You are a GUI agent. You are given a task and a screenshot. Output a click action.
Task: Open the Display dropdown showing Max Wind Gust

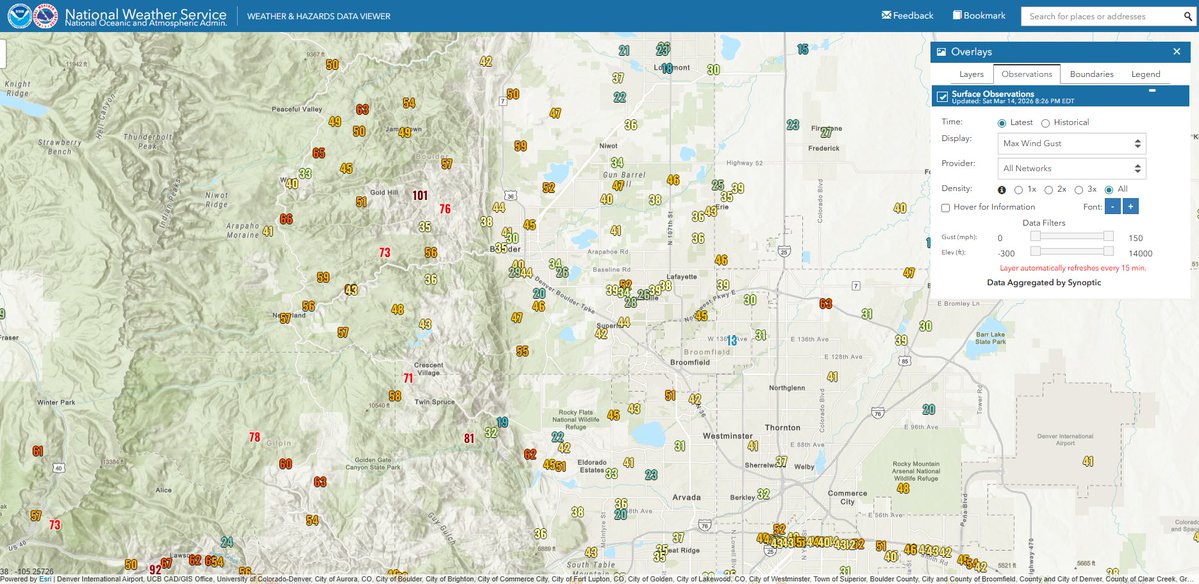pyautogui.click(x=1071, y=143)
